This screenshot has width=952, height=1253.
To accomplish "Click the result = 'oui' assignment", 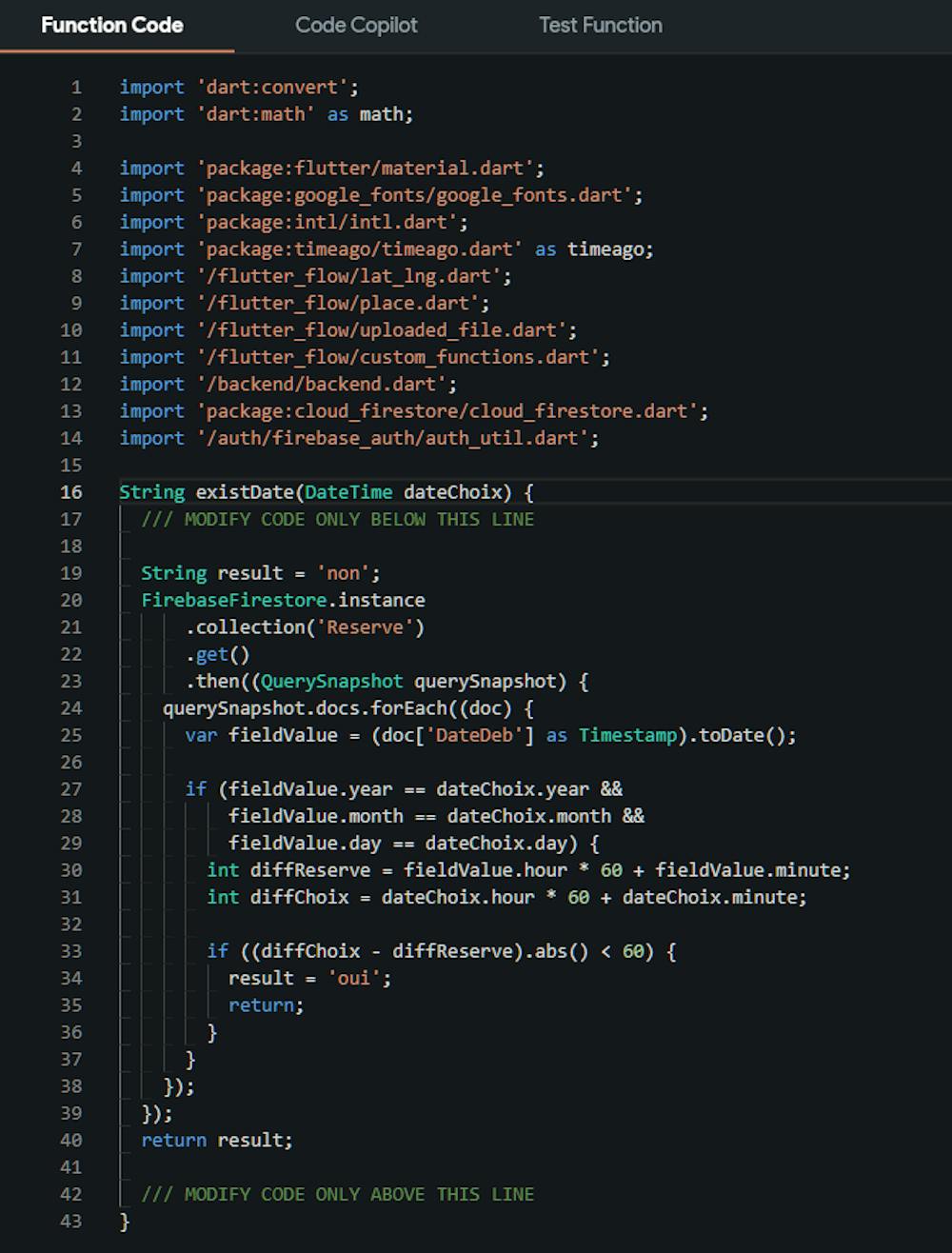I will (310, 978).
